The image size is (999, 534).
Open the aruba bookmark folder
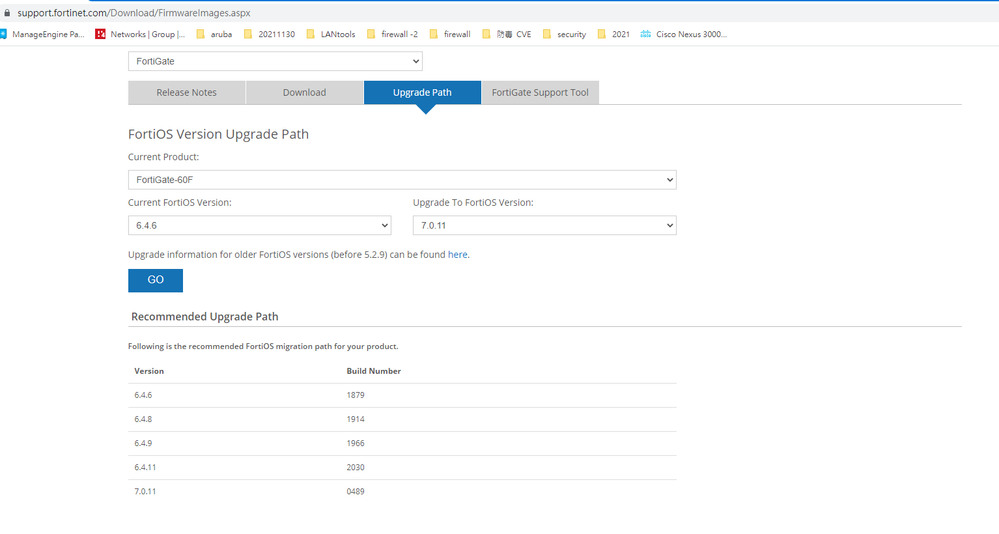pyautogui.click(x=214, y=34)
